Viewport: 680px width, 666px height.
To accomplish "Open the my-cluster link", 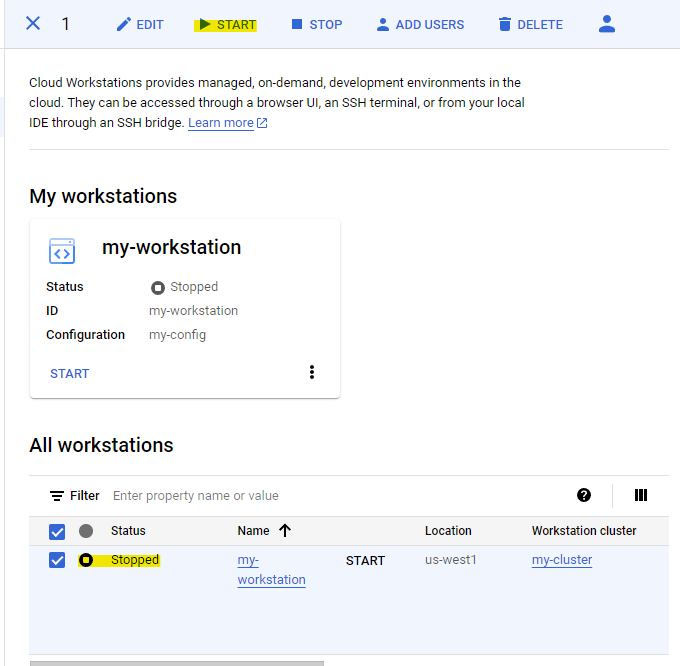I will (562, 560).
